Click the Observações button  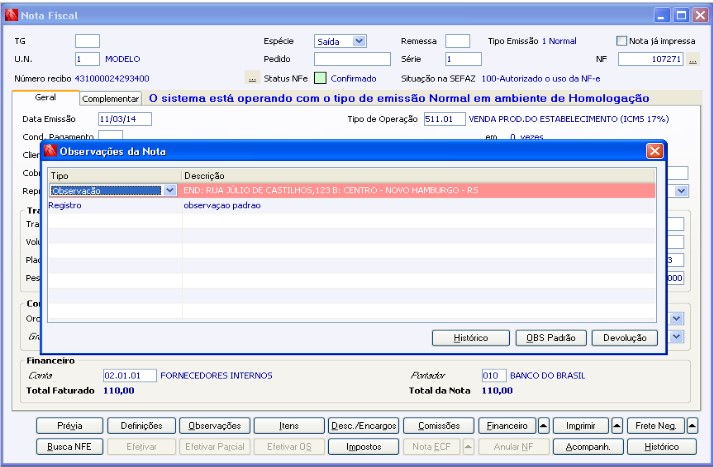point(215,426)
